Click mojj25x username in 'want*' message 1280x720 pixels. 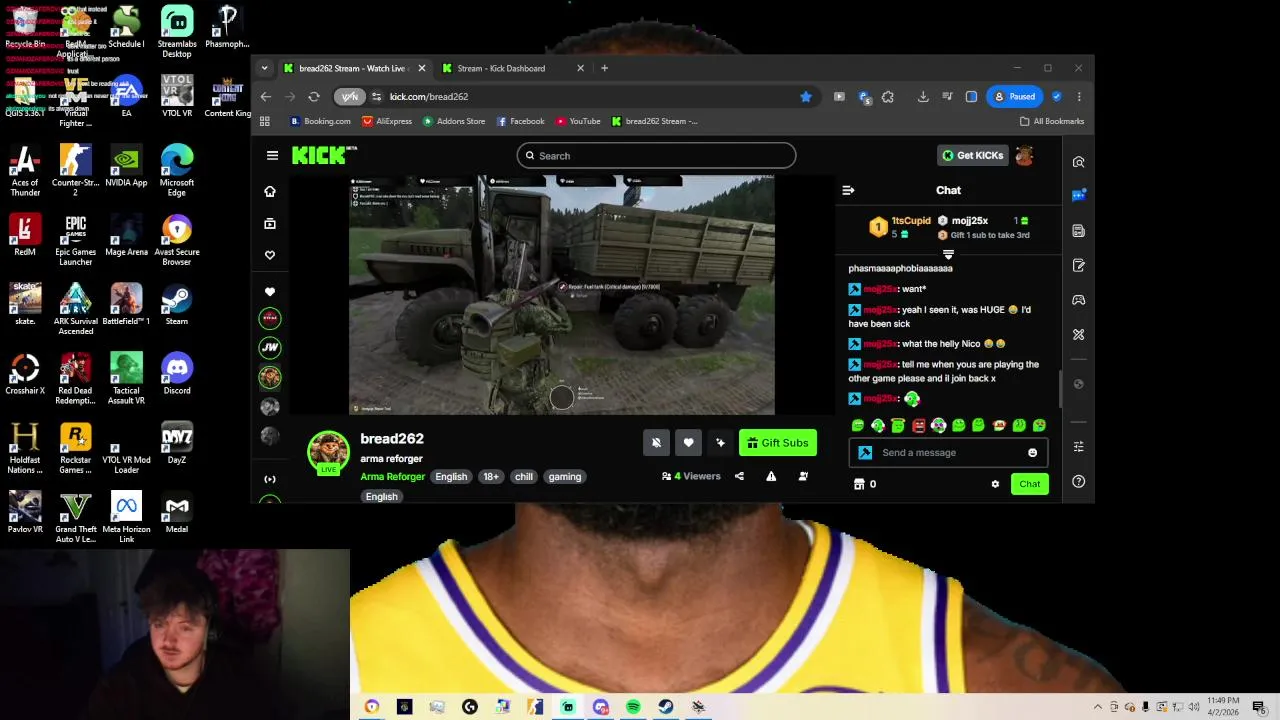click(x=879, y=289)
